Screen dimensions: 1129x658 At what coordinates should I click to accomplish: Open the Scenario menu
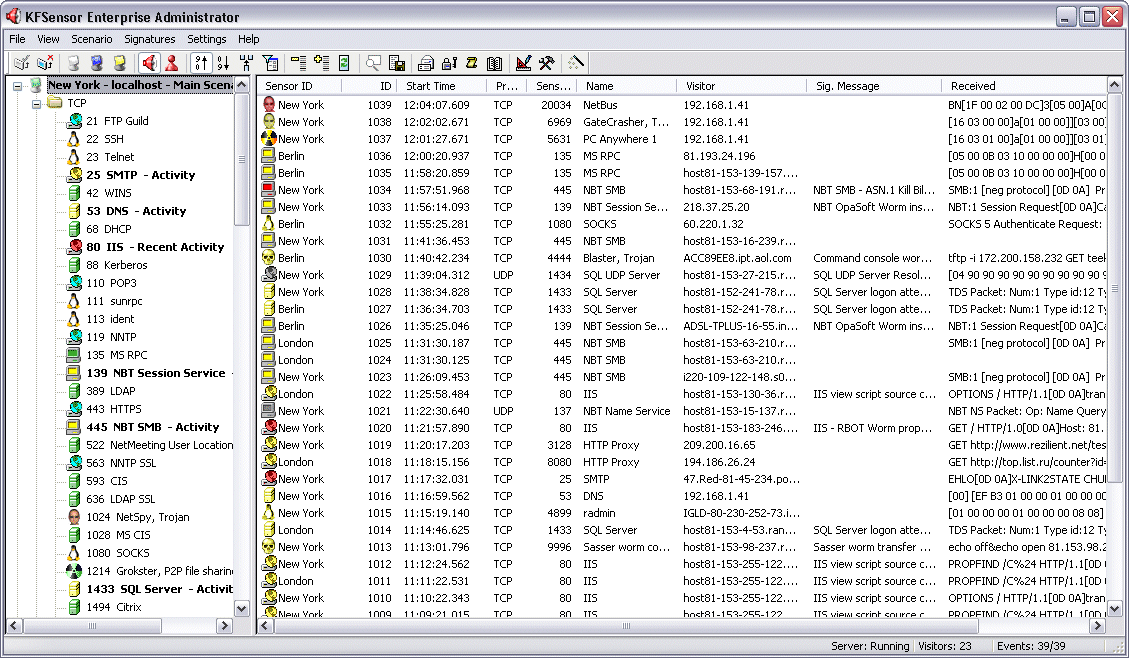tap(91, 39)
